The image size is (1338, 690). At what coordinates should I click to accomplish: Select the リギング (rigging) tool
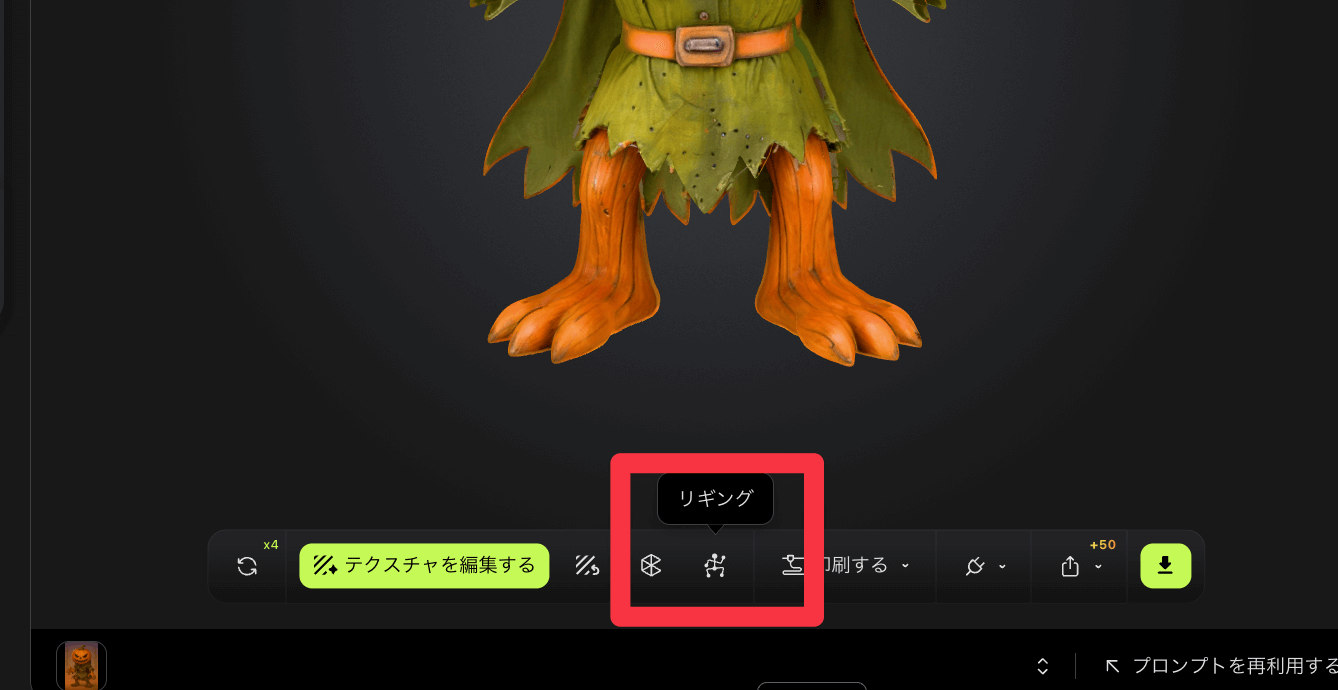pos(715,565)
